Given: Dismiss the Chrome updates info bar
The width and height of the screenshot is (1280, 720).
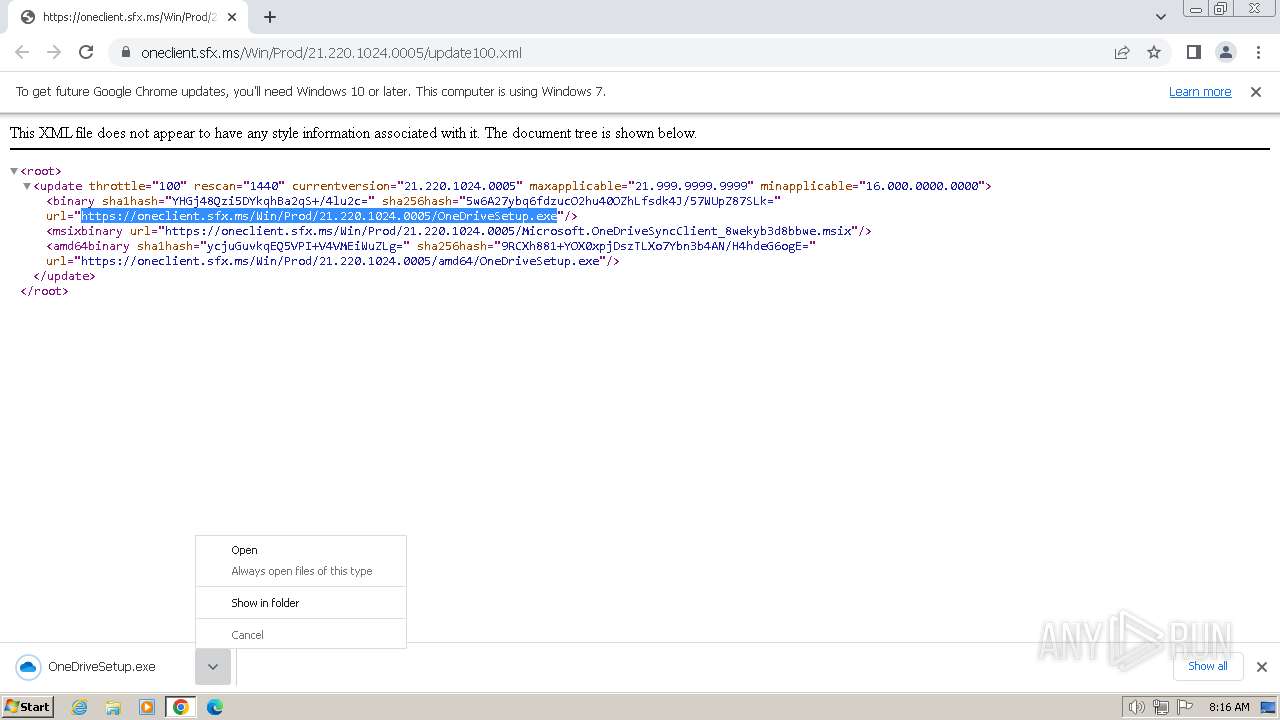Looking at the screenshot, I should (x=1256, y=92).
